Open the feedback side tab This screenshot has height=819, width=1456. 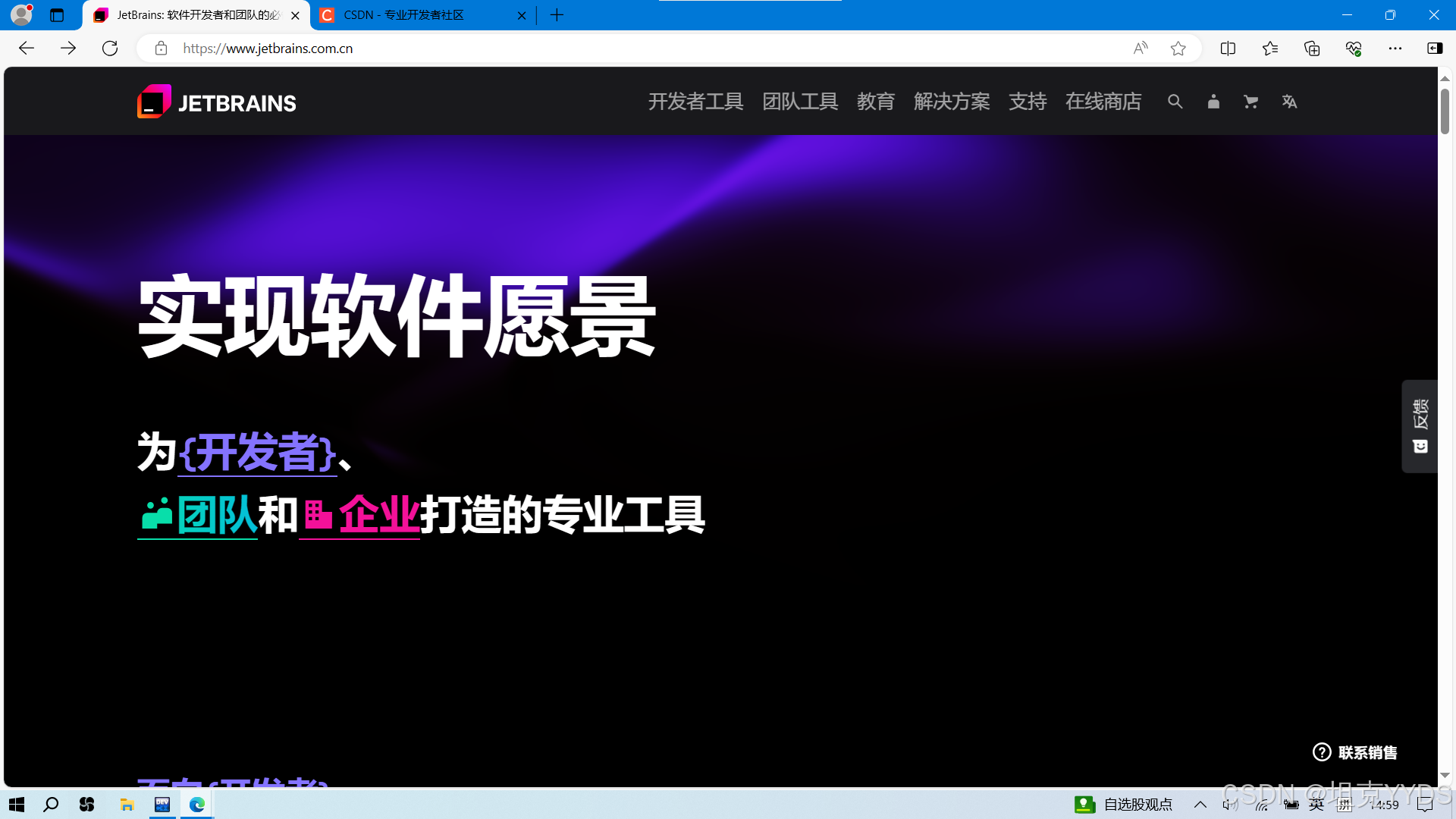point(1420,426)
